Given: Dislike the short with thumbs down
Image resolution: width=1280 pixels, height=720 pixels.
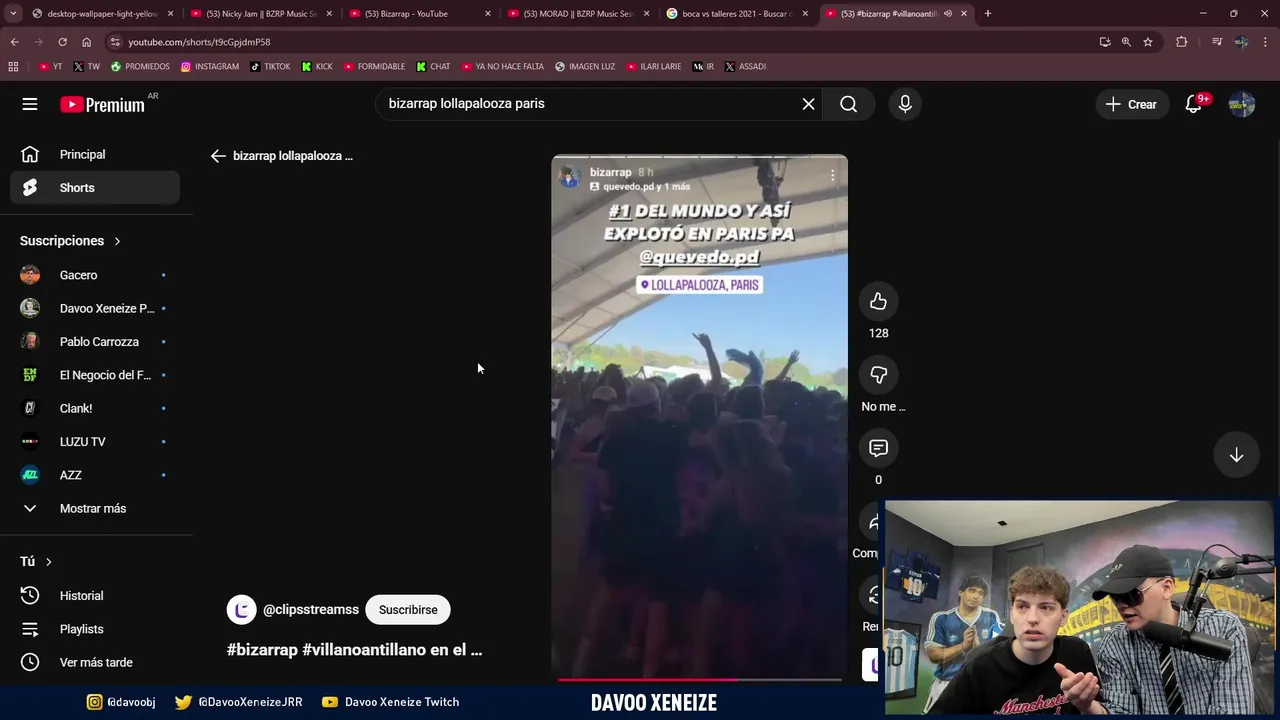Looking at the screenshot, I should (x=878, y=375).
